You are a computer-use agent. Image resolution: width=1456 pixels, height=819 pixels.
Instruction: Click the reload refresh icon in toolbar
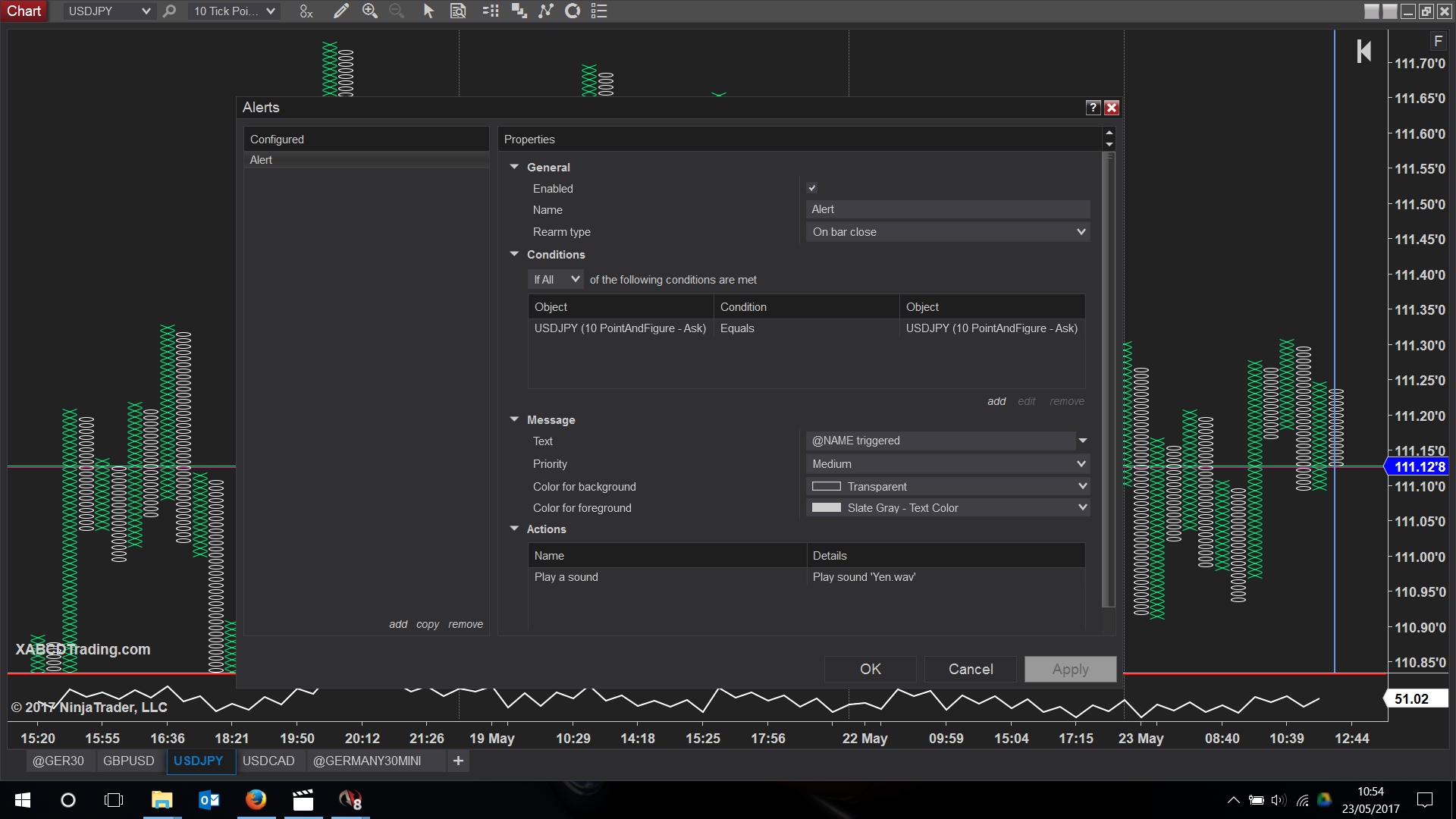(573, 11)
